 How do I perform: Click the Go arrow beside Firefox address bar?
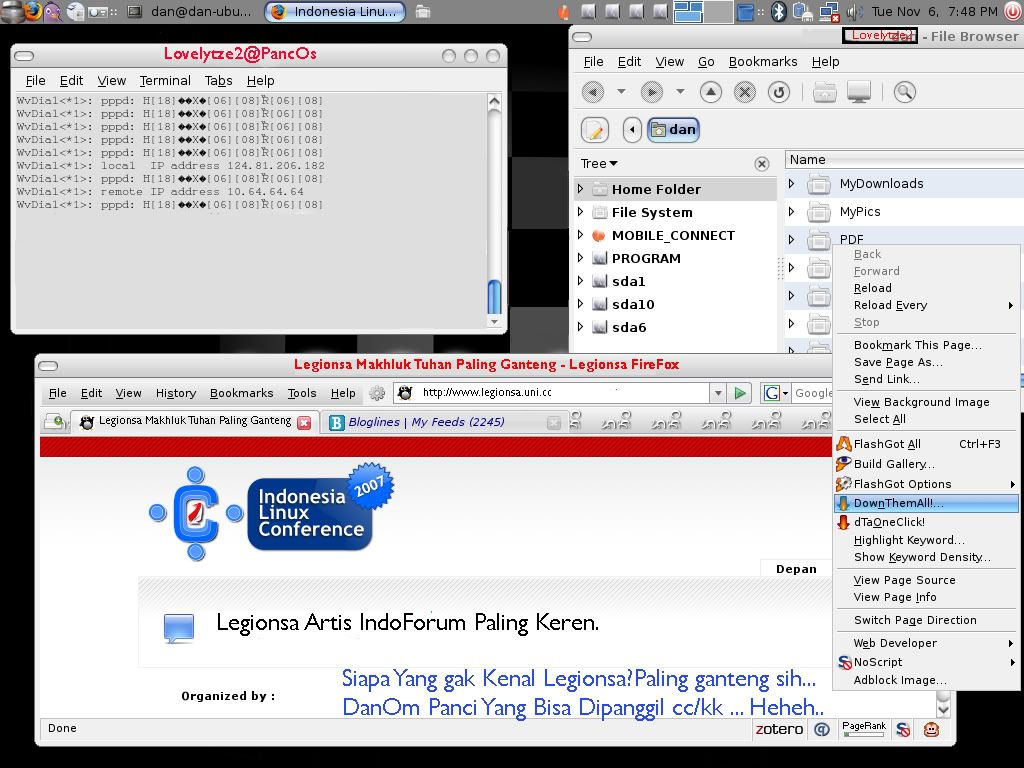click(740, 393)
